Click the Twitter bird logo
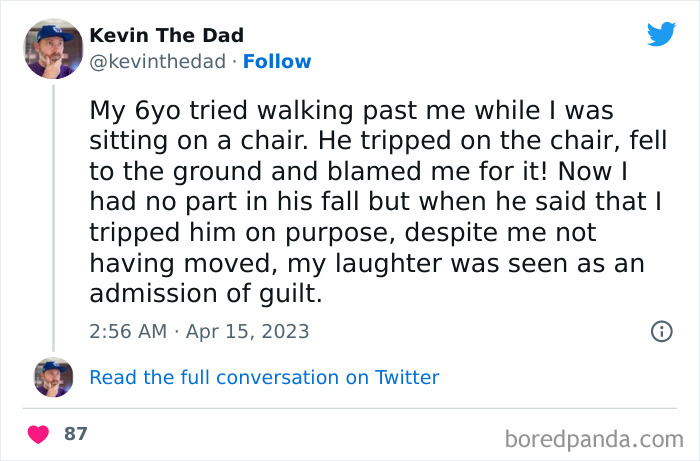 click(x=661, y=34)
